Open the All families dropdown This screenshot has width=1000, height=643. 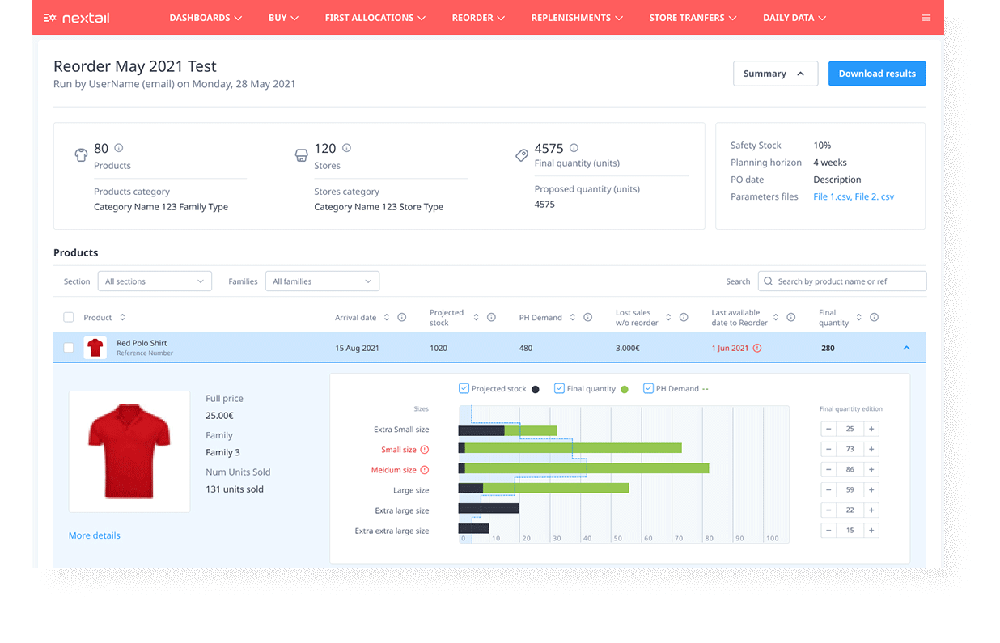[321, 281]
